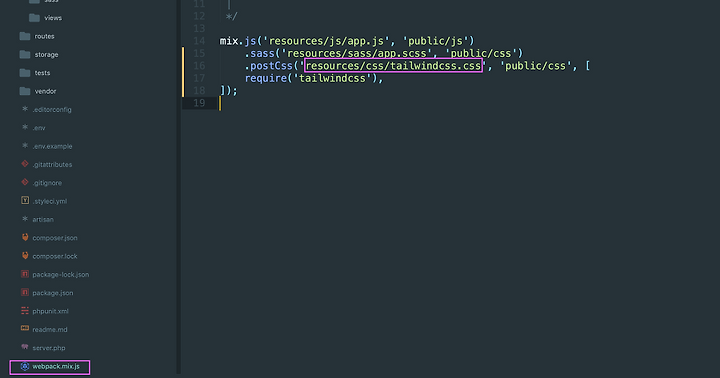Image resolution: width=720 pixels, height=378 pixels.
Task: Click the .styleci.yml YAML icon
Action: click(25, 200)
